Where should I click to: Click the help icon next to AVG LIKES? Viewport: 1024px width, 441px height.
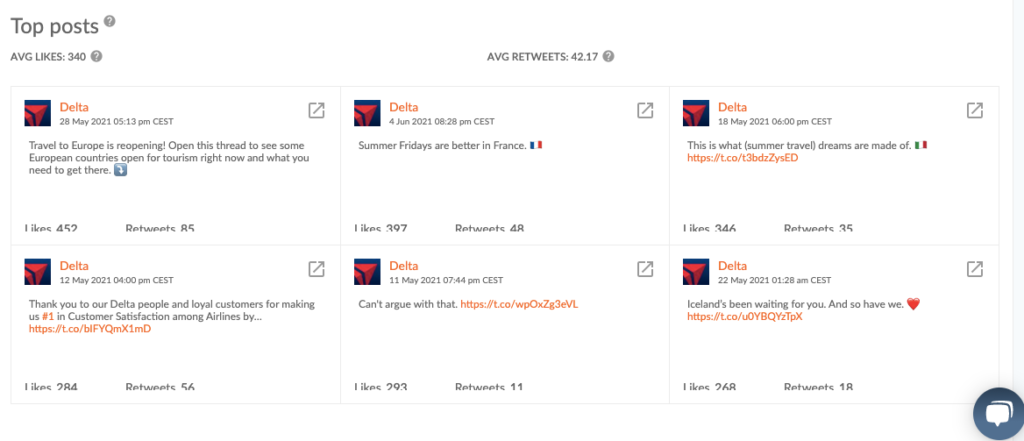pyautogui.click(x=97, y=56)
